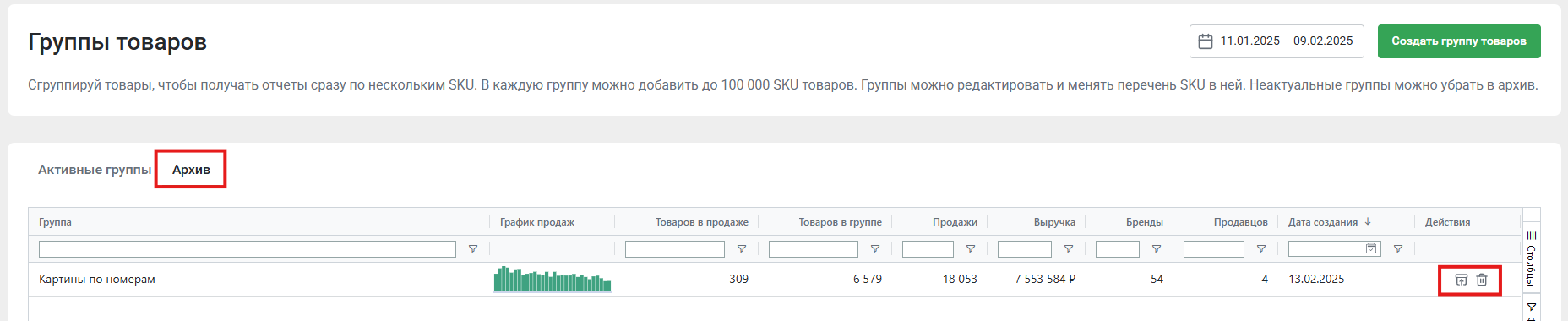Click the restore-from-archive icon for Картины по номерам
This screenshot has width=1568, height=321.
coord(1461,280)
